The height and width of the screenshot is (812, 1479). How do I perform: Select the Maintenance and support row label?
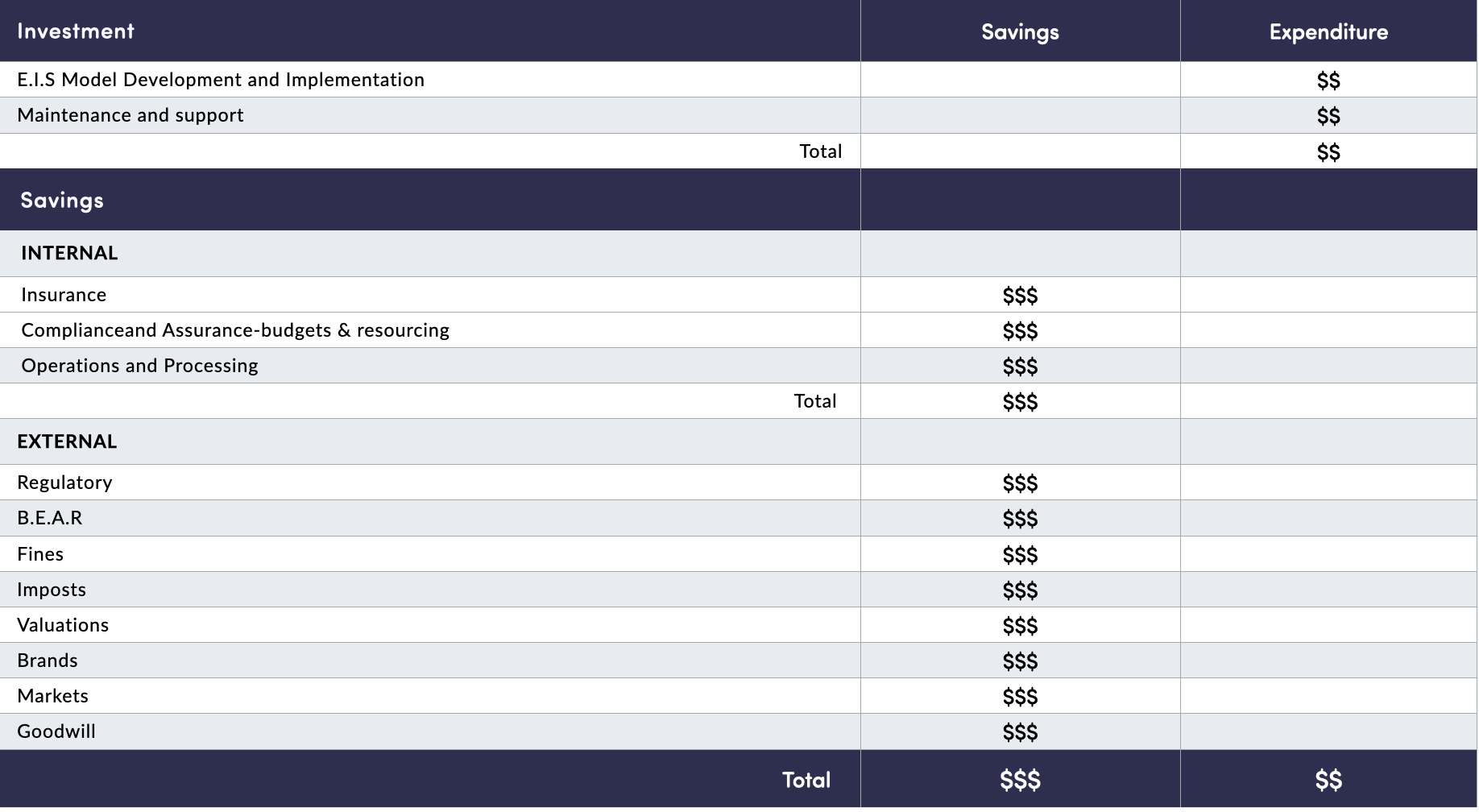(x=130, y=115)
